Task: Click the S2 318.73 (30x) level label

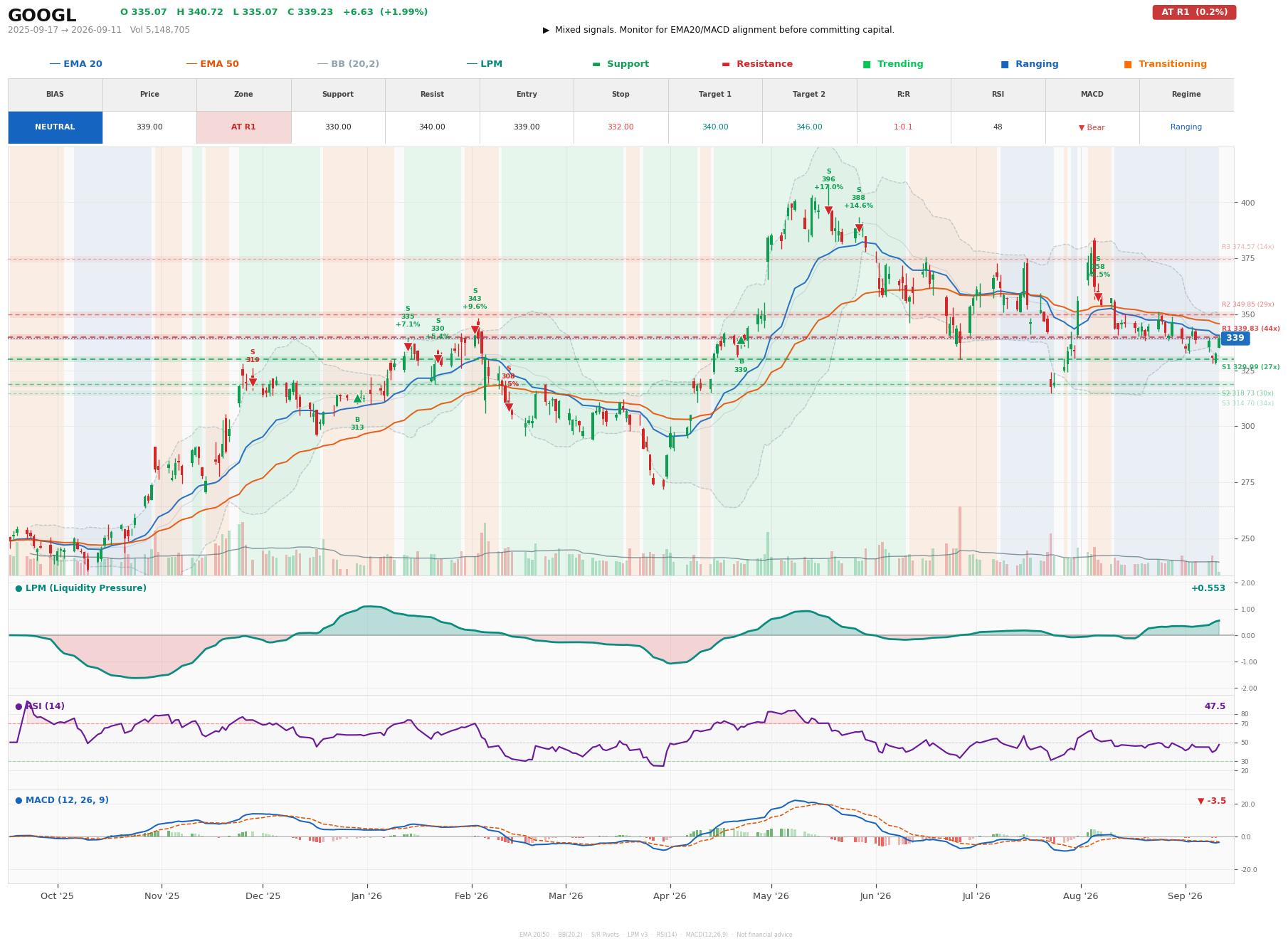Action: [x=1247, y=393]
